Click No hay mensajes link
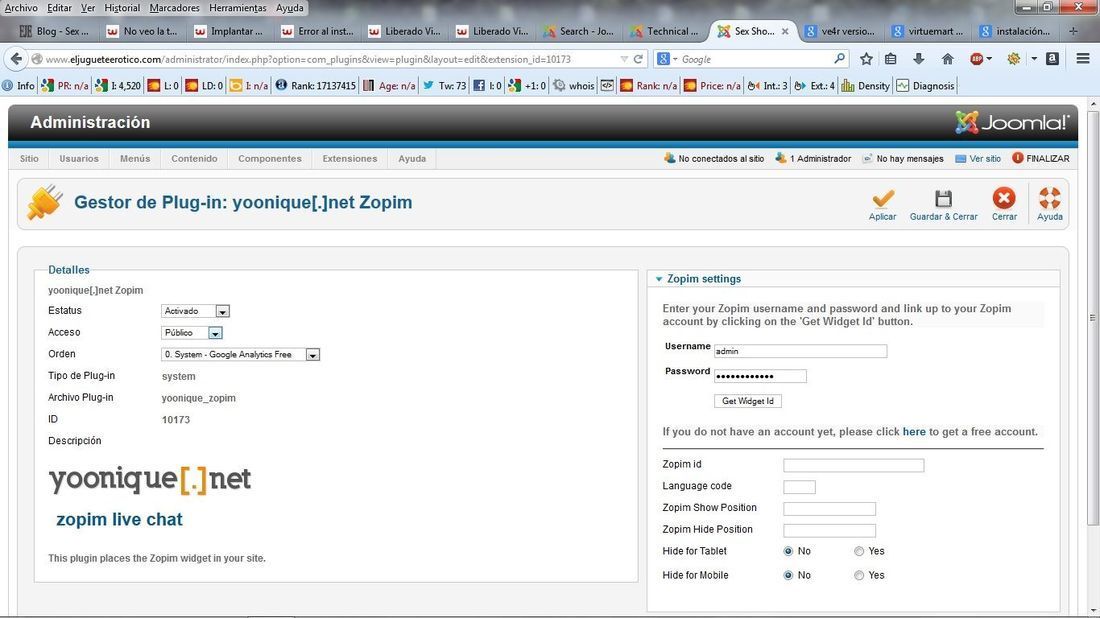Screen dimensions: 1100x618 [x=903, y=159]
